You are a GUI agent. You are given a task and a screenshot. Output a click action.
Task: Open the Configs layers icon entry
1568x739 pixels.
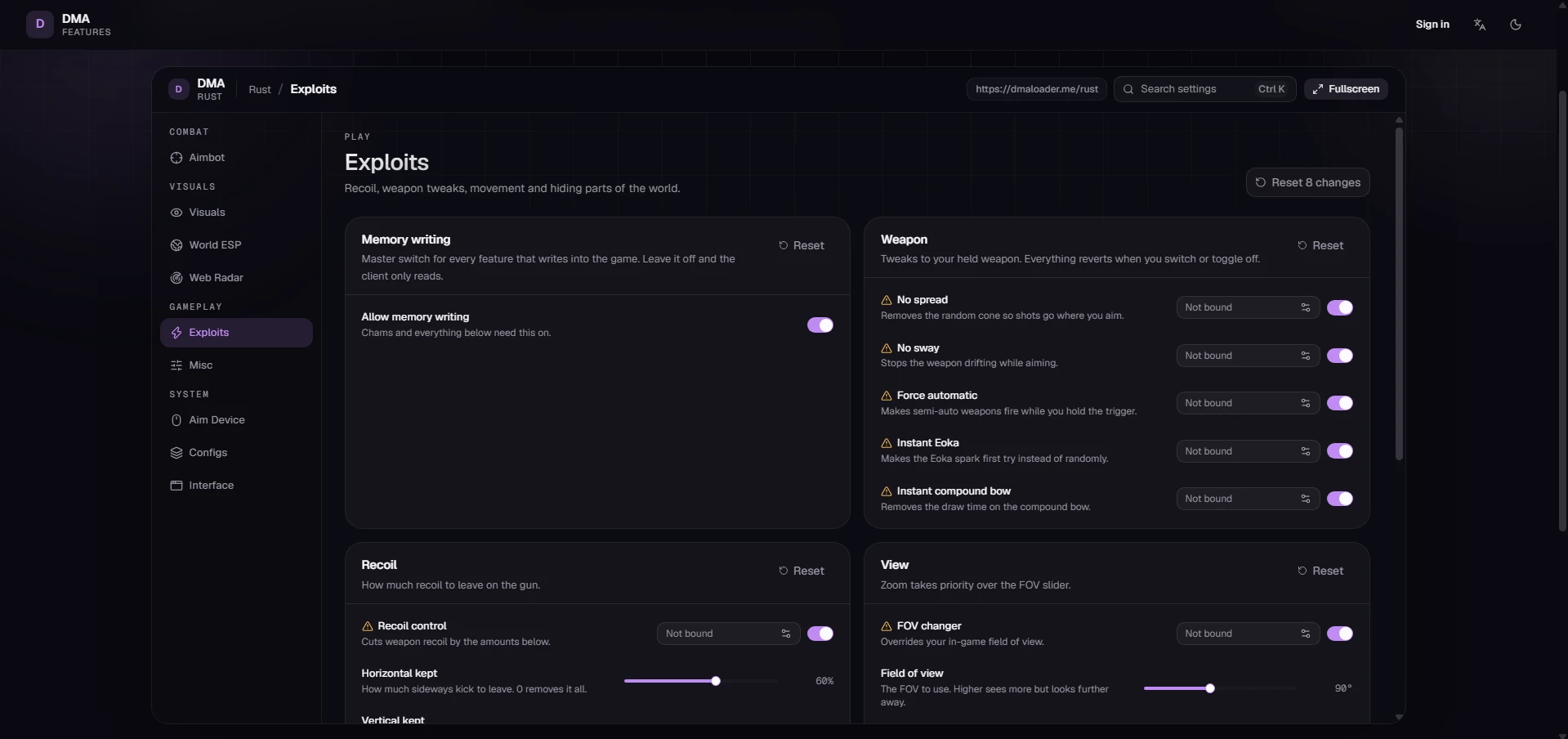pyautogui.click(x=176, y=453)
